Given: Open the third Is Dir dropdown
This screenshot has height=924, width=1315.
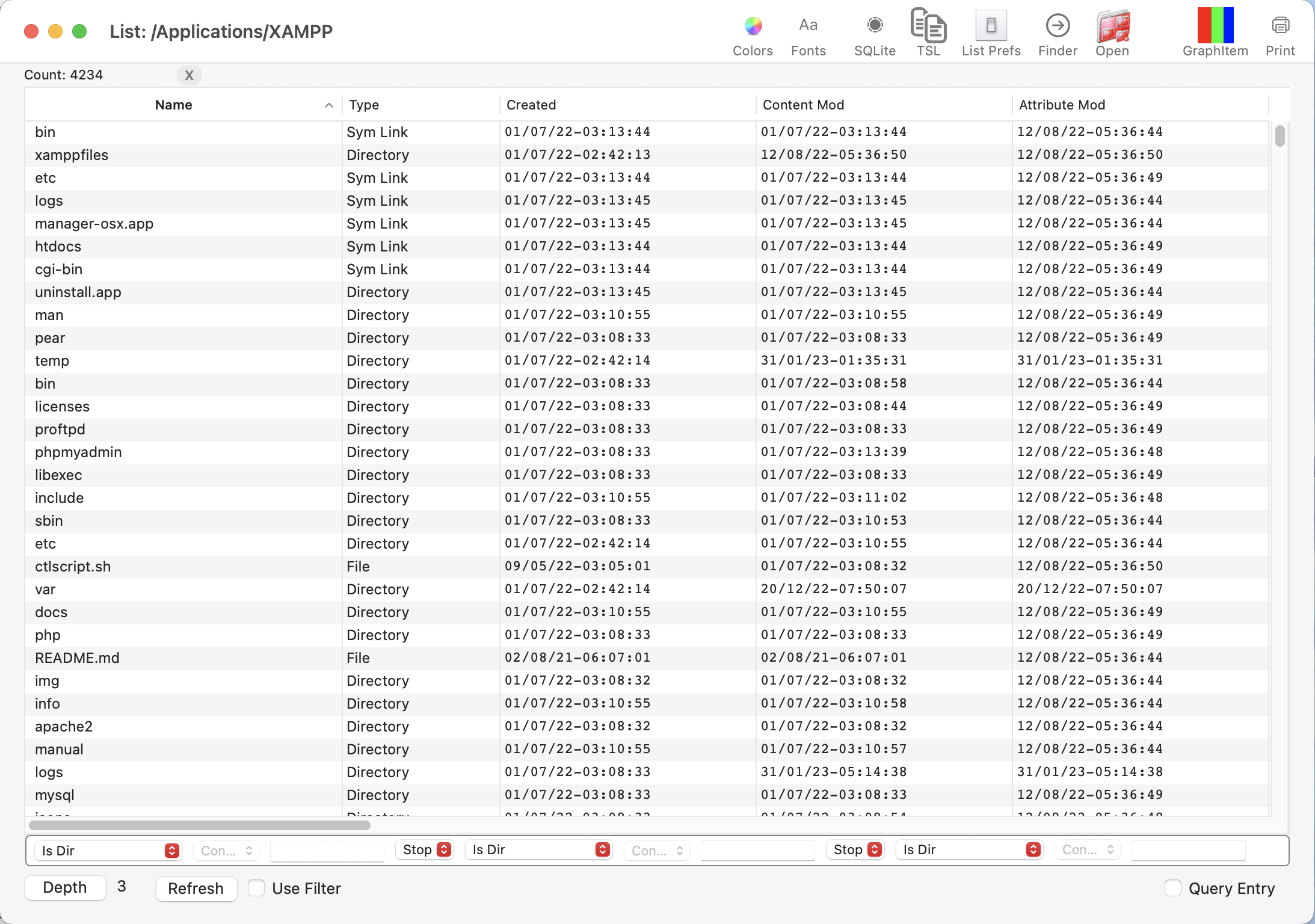Looking at the screenshot, I should tap(969, 849).
